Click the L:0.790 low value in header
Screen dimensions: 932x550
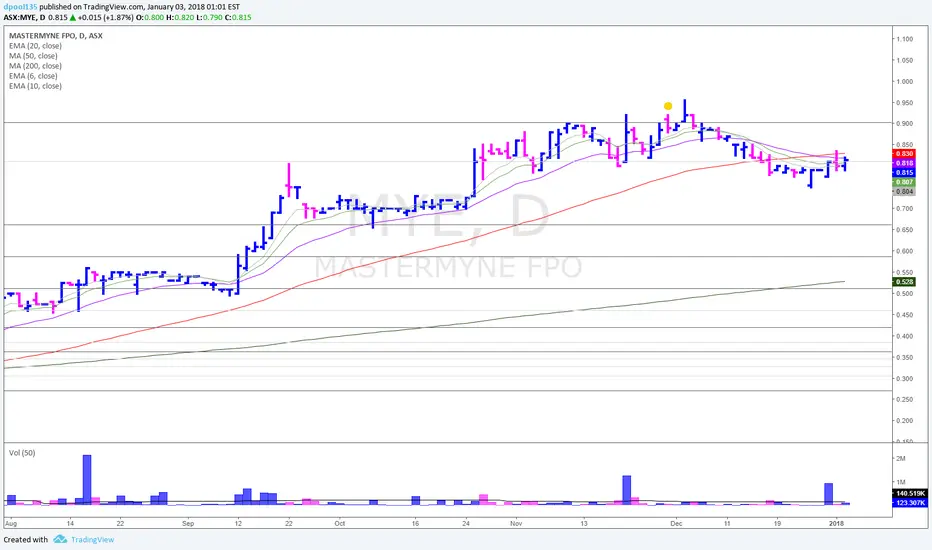(x=209, y=17)
